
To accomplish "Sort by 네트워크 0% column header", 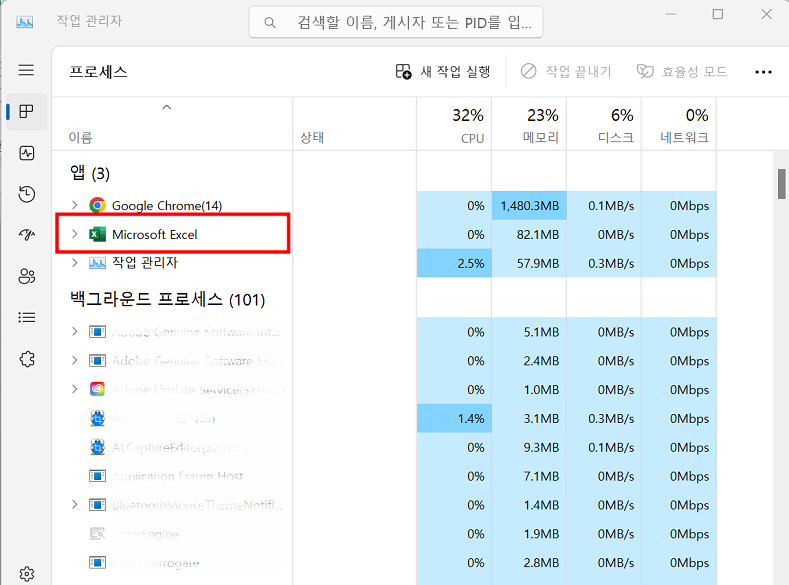I will pyautogui.click(x=679, y=124).
